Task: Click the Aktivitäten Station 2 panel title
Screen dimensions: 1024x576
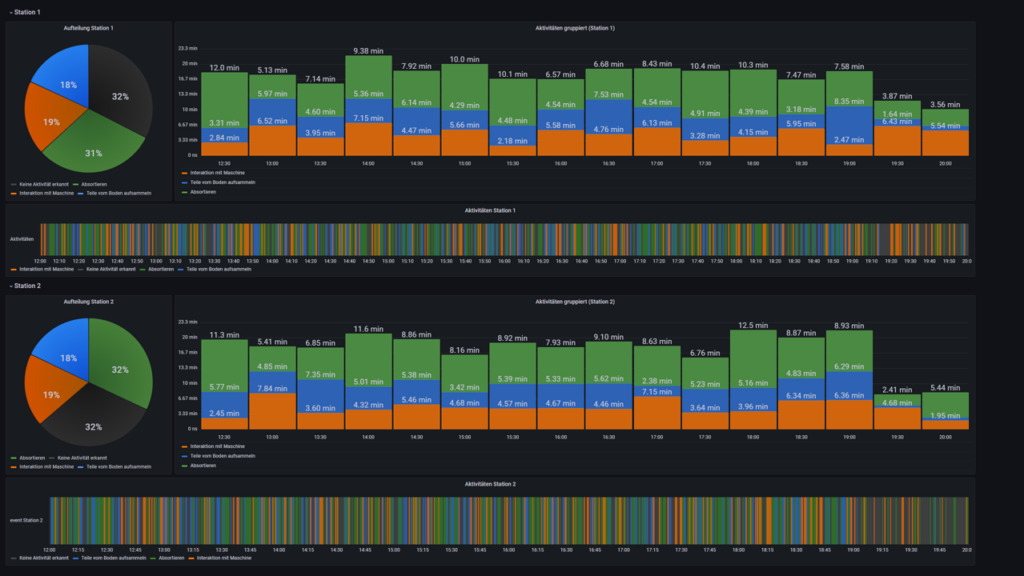Action: tap(490, 484)
